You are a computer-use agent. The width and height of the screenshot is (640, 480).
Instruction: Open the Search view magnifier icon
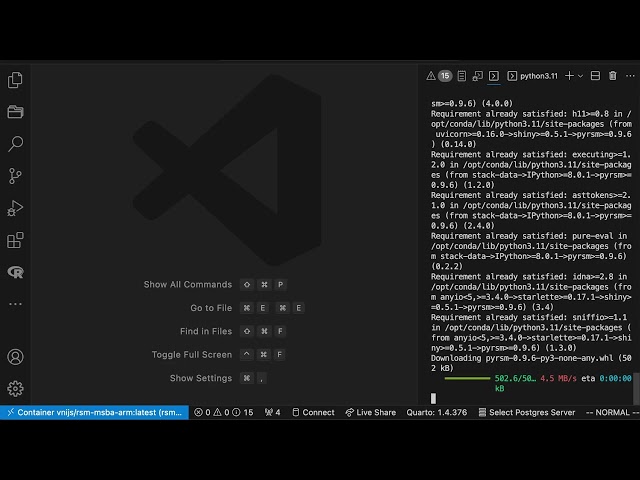[15, 144]
